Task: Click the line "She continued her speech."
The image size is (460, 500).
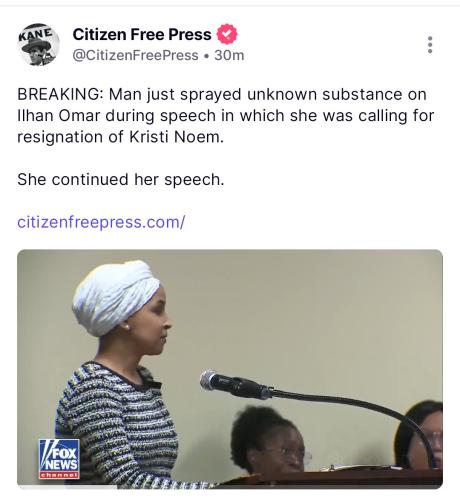Action: tap(121, 180)
